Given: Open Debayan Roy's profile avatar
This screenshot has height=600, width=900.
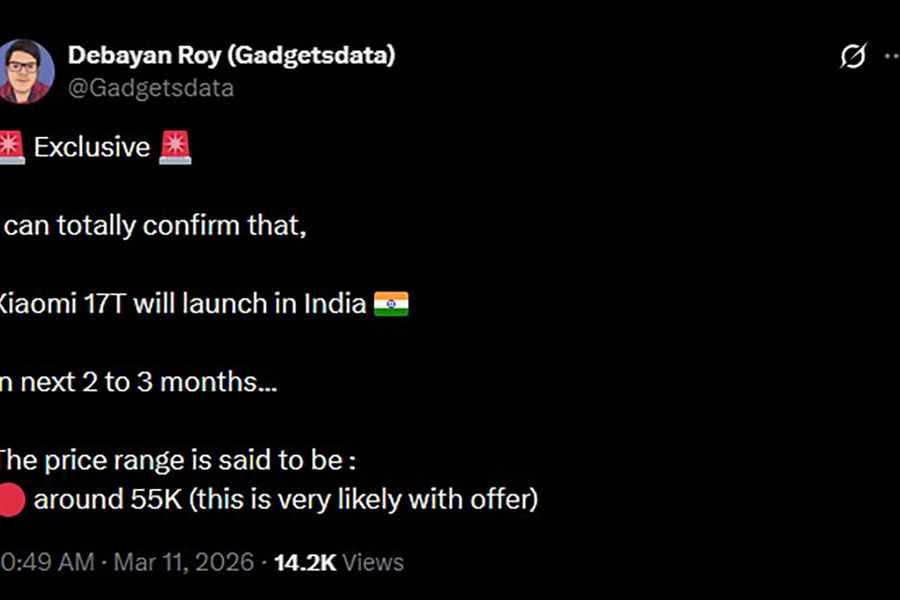Looking at the screenshot, I should 25,71.
